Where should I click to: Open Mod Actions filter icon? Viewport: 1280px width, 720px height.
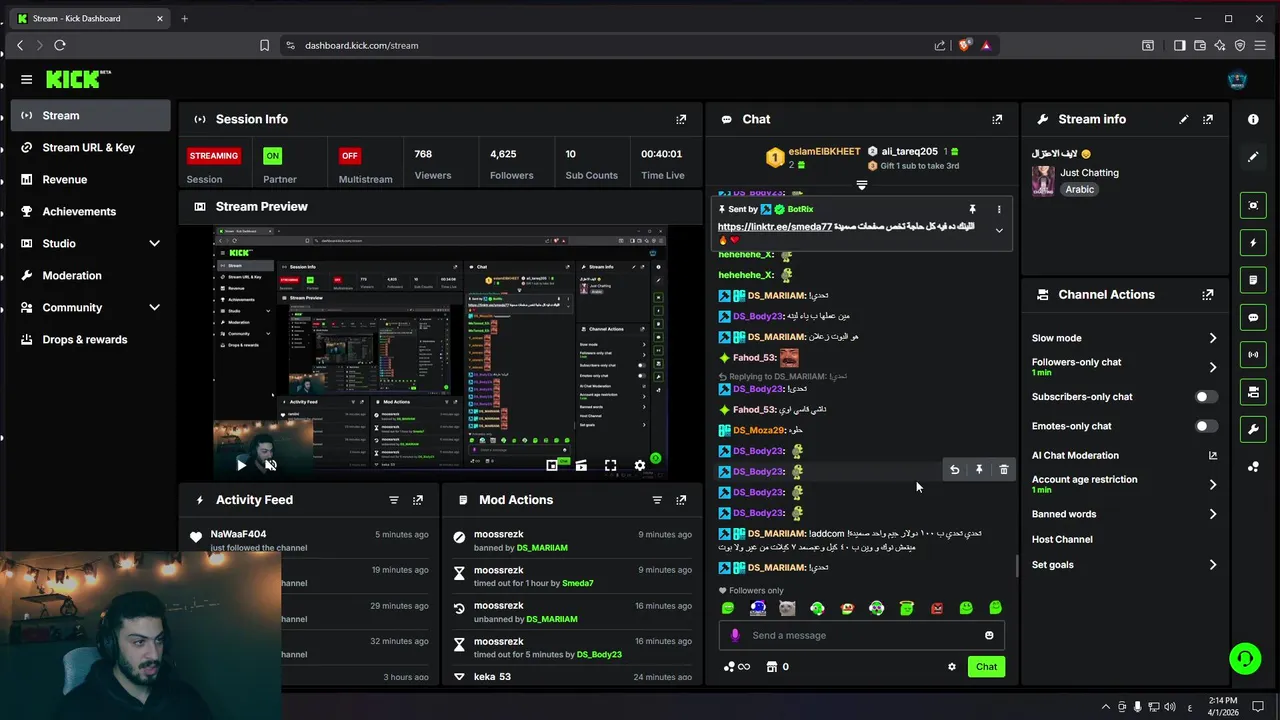point(657,500)
